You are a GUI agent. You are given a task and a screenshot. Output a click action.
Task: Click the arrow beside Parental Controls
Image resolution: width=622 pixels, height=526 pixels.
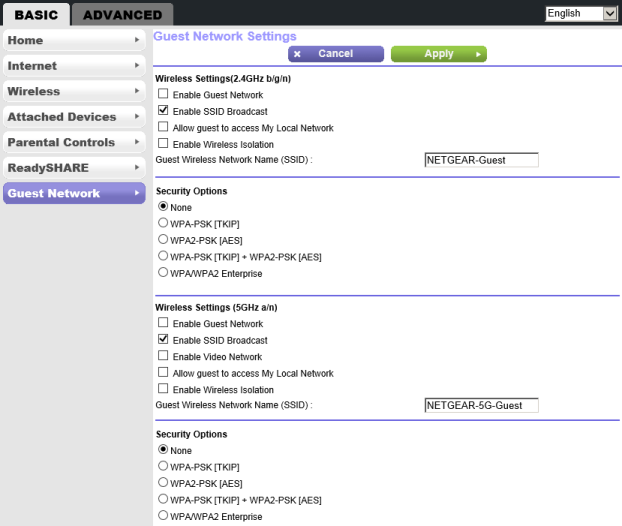tap(137, 142)
